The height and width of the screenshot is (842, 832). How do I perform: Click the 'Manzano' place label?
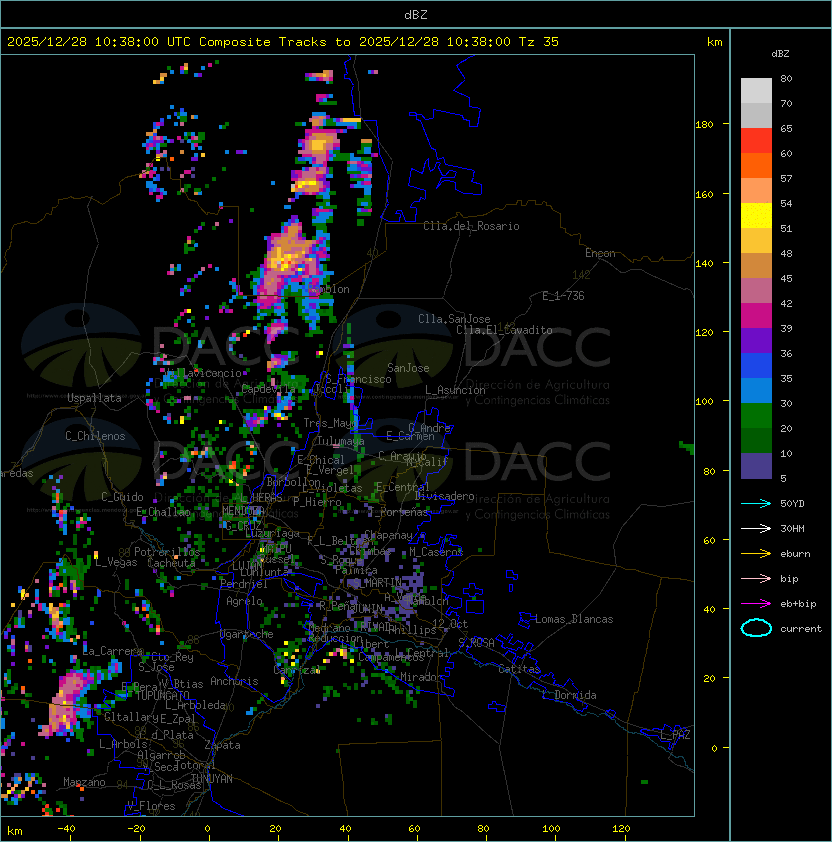pyautogui.click(x=84, y=782)
